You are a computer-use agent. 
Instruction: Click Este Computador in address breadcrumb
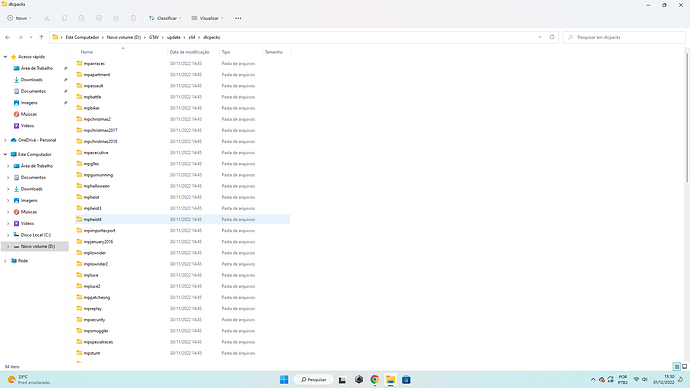(82, 37)
